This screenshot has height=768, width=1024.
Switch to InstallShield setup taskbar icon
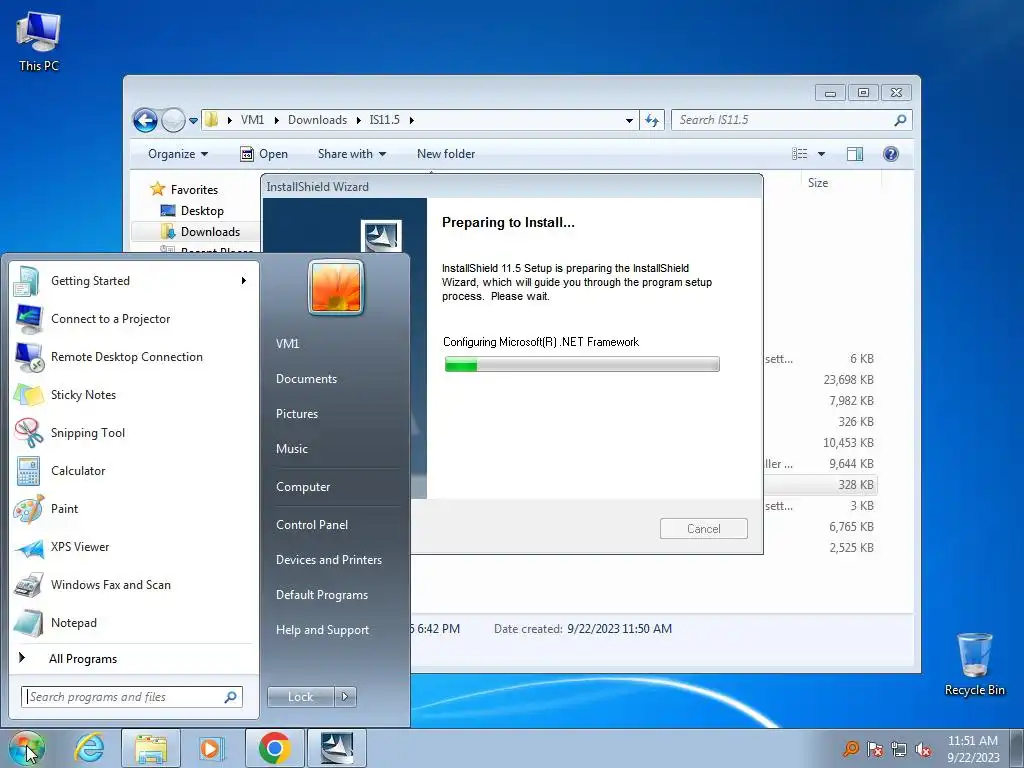[337, 748]
